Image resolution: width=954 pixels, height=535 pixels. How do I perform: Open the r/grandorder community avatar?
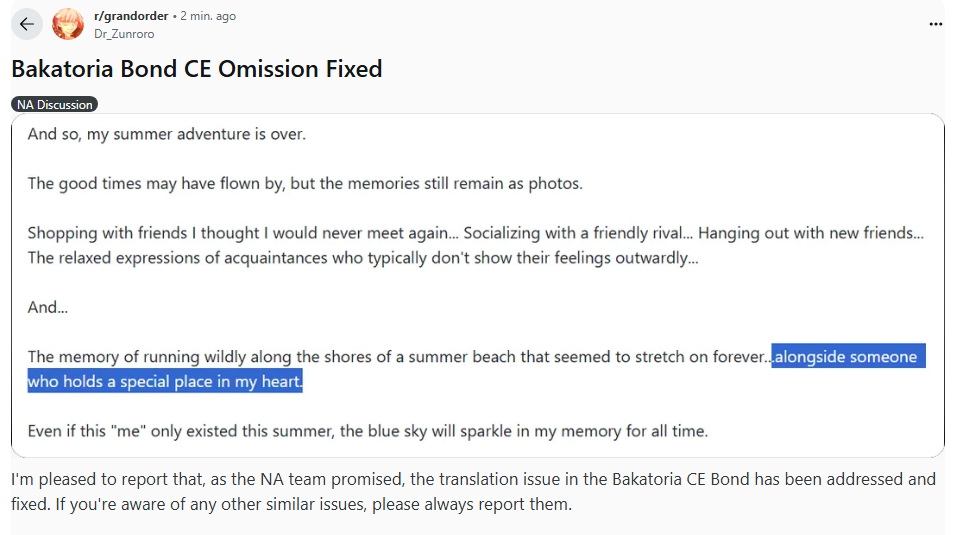[68, 24]
